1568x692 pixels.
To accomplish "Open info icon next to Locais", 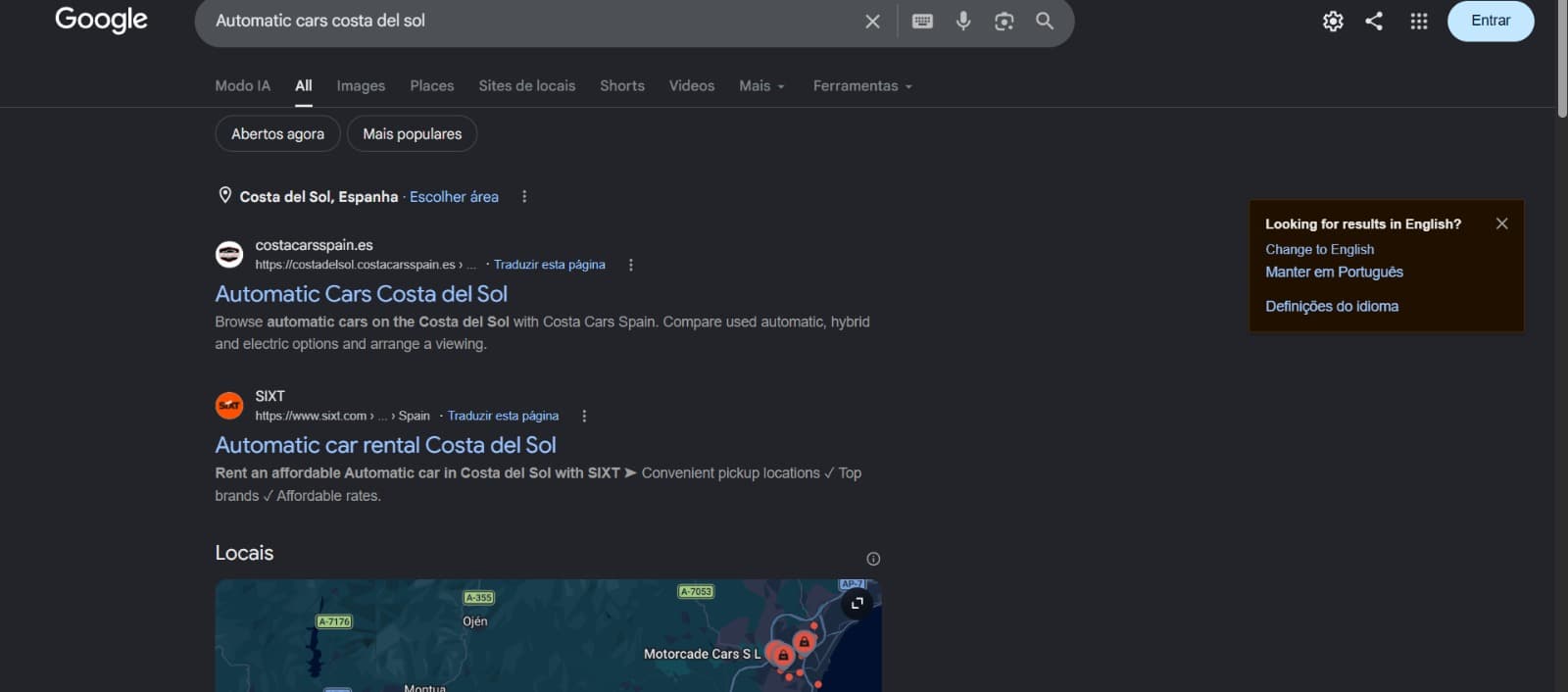I will 873,559.
